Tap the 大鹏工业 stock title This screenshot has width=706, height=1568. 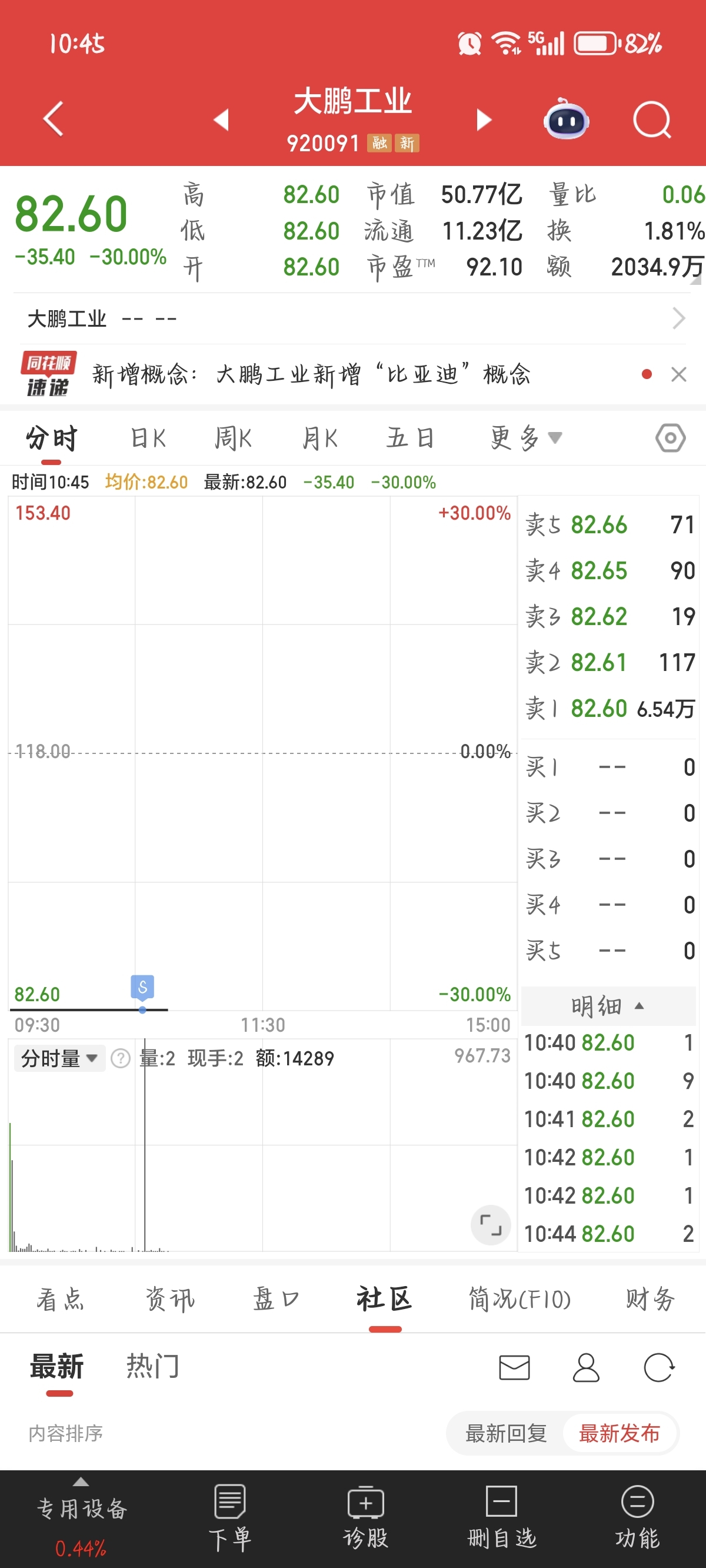pyautogui.click(x=353, y=101)
